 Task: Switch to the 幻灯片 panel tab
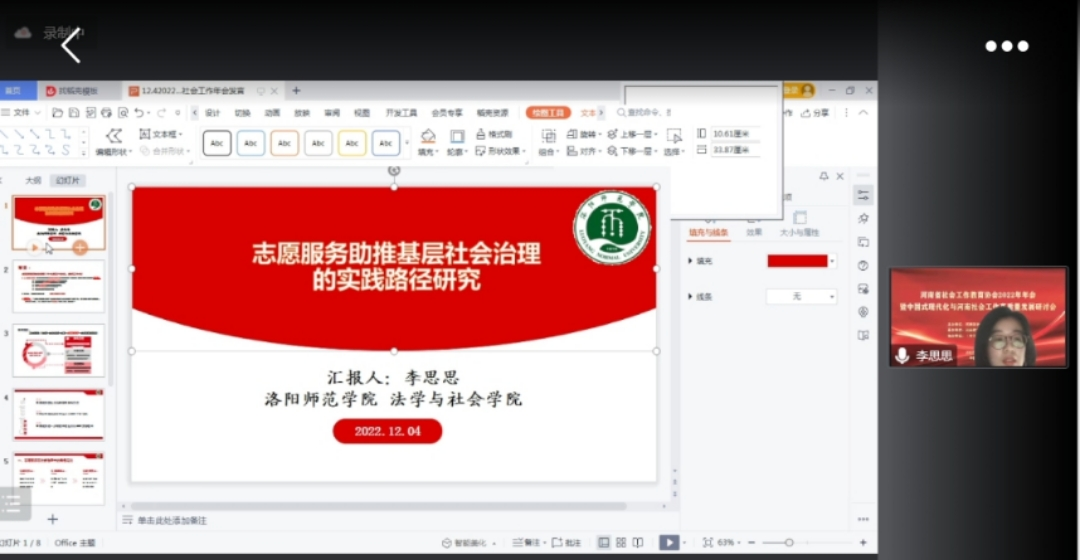coord(68,180)
